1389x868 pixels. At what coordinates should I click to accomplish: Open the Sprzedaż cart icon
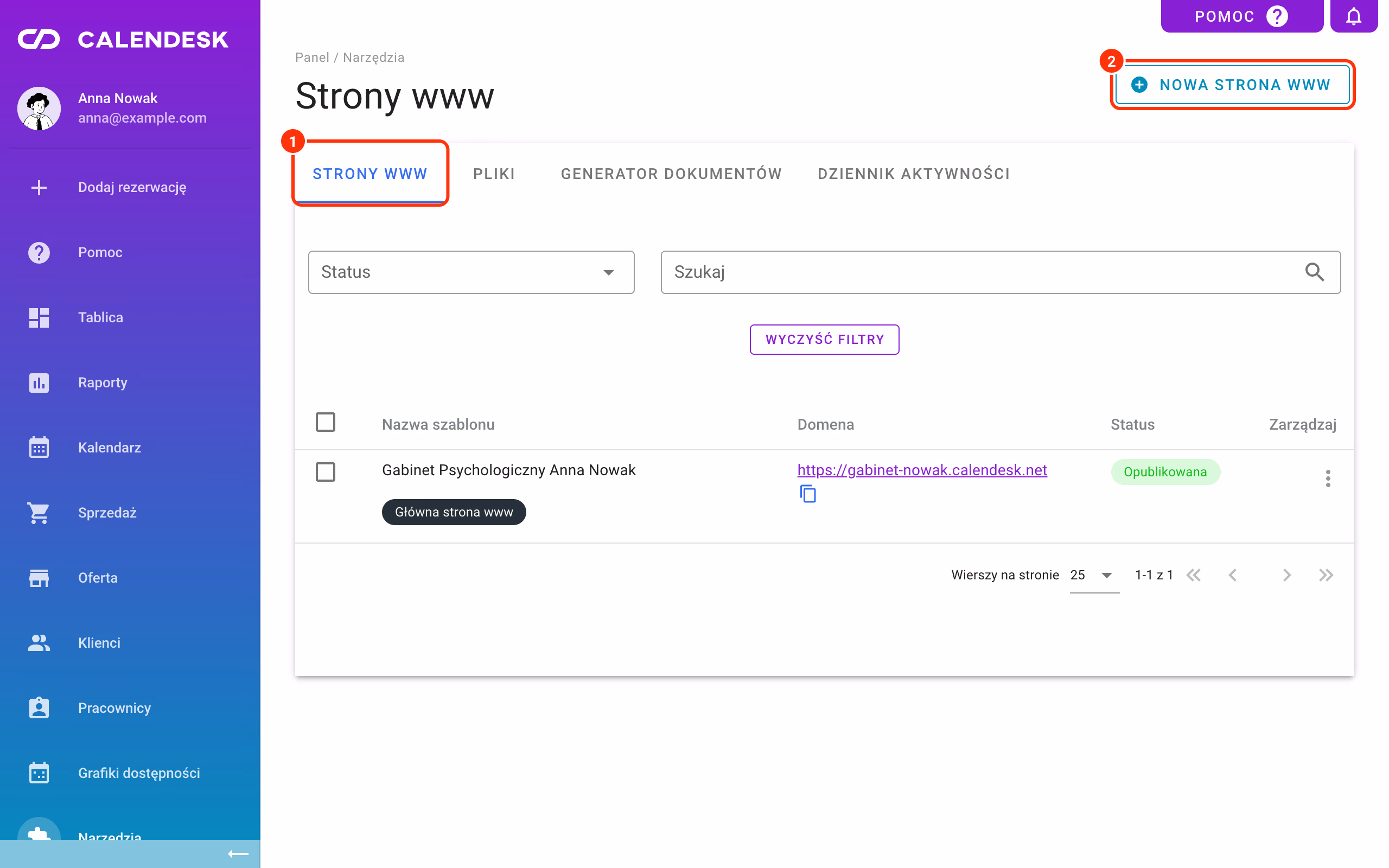tap(39, 513)
